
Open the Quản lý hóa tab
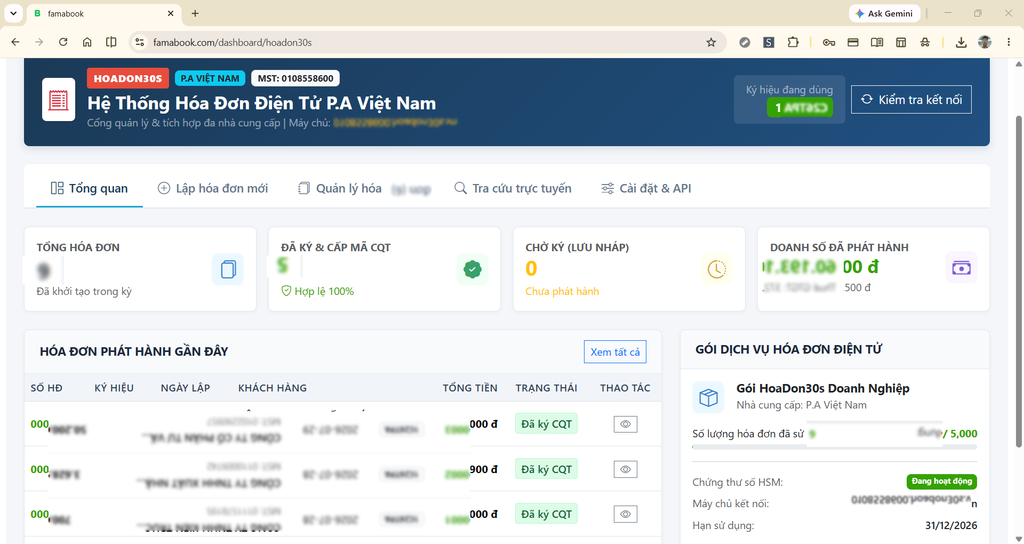click(x=340, y=188)
